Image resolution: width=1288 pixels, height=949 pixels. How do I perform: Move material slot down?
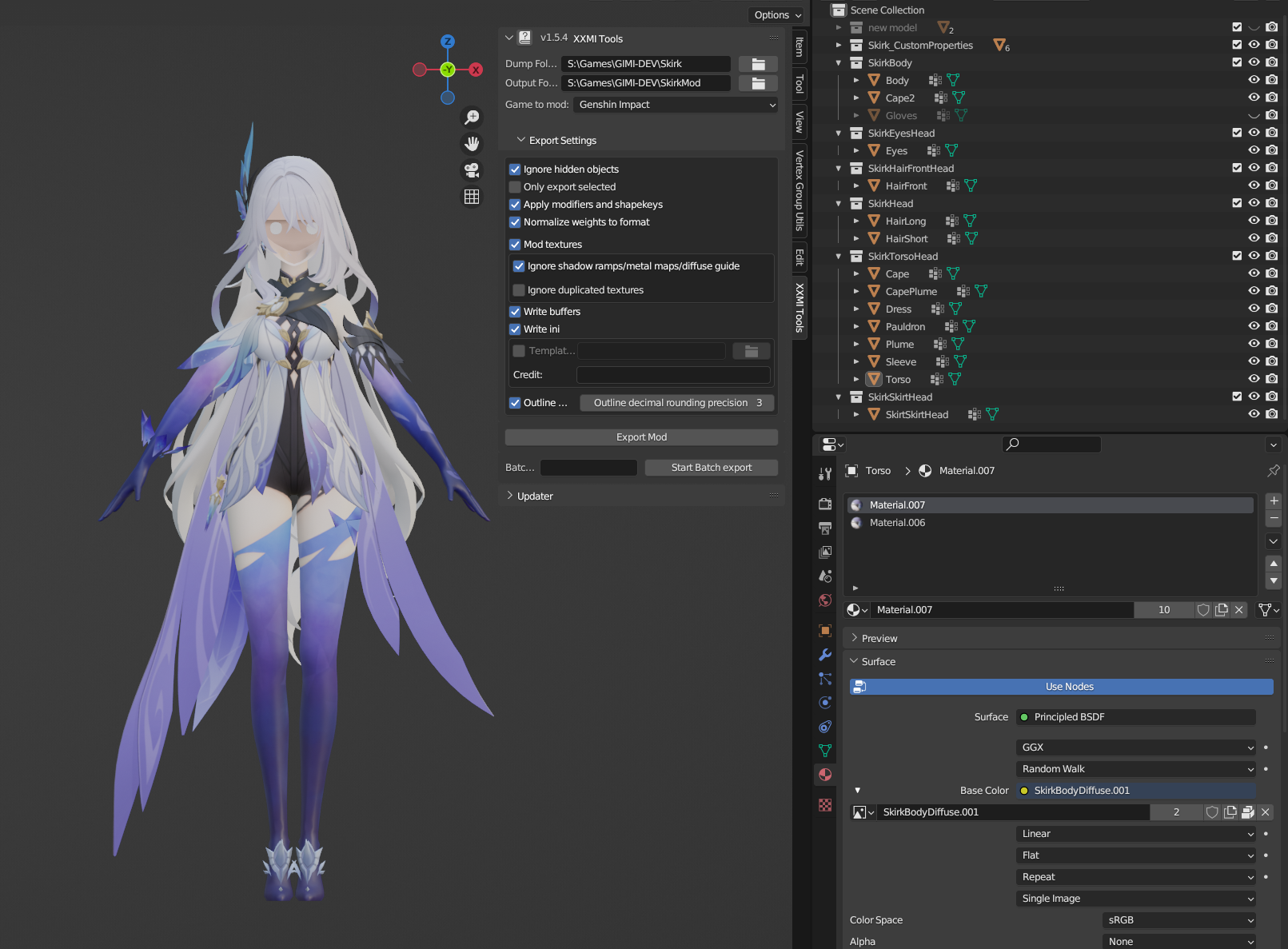pyautogui.click(x=1274, y=581)
